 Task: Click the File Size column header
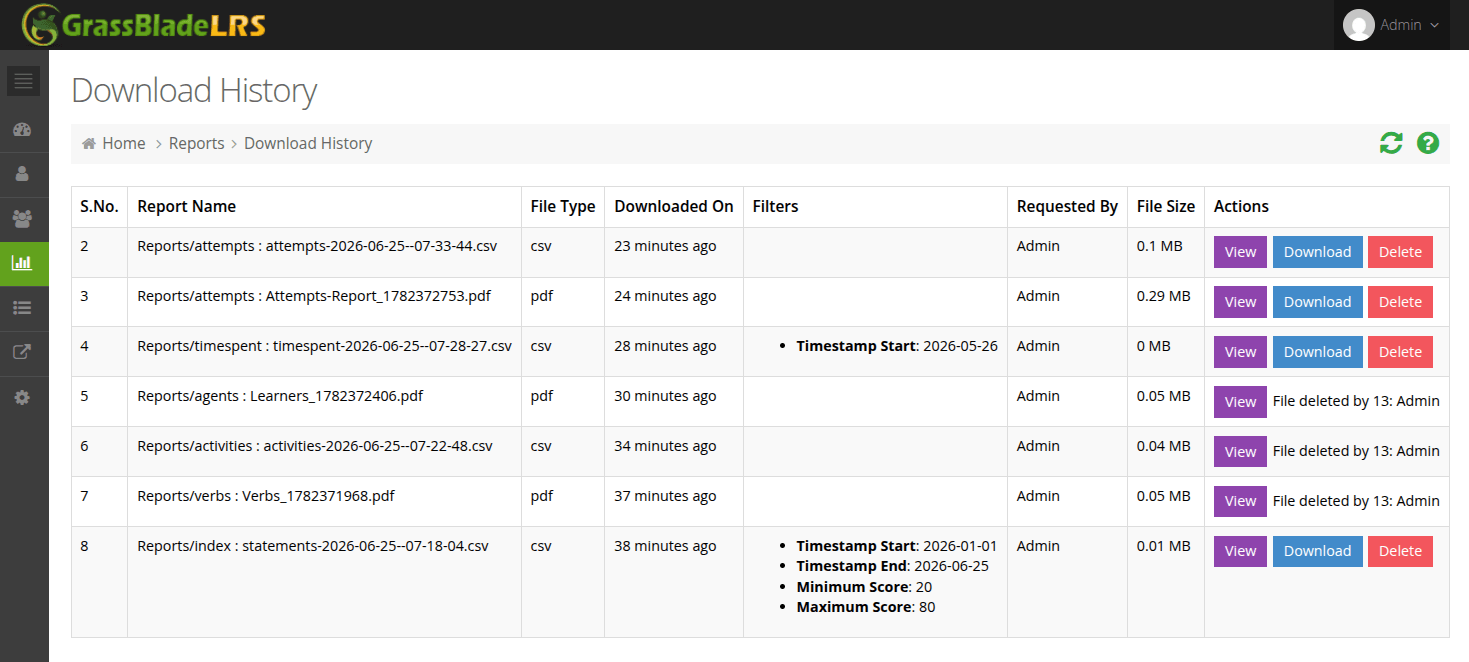tap(1166, 206)
